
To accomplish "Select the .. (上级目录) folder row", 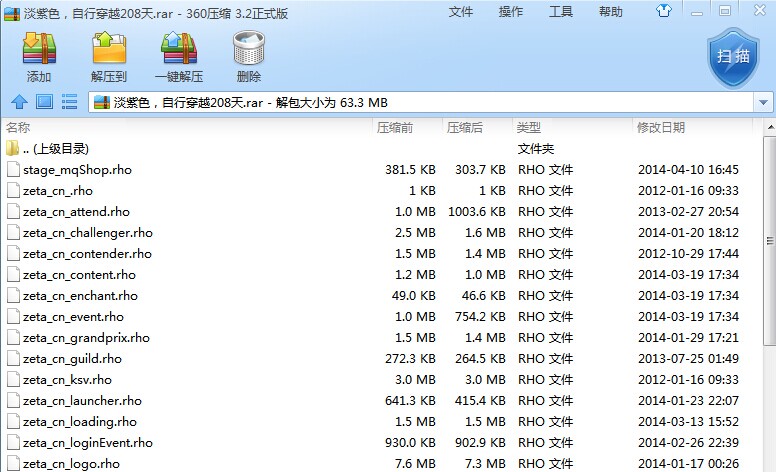I will click(x=381, y=148).
